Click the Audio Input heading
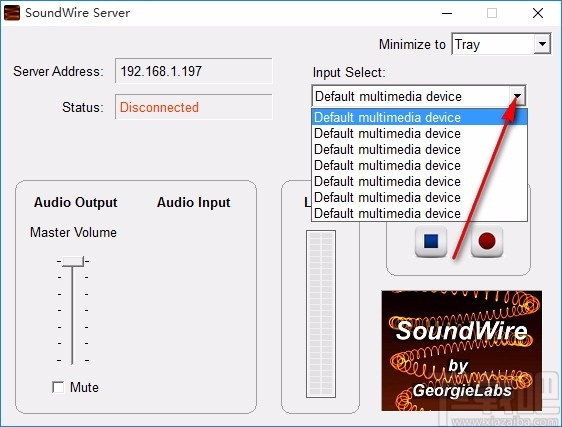This screenshot has height=427, width=562. pos(194,203)
